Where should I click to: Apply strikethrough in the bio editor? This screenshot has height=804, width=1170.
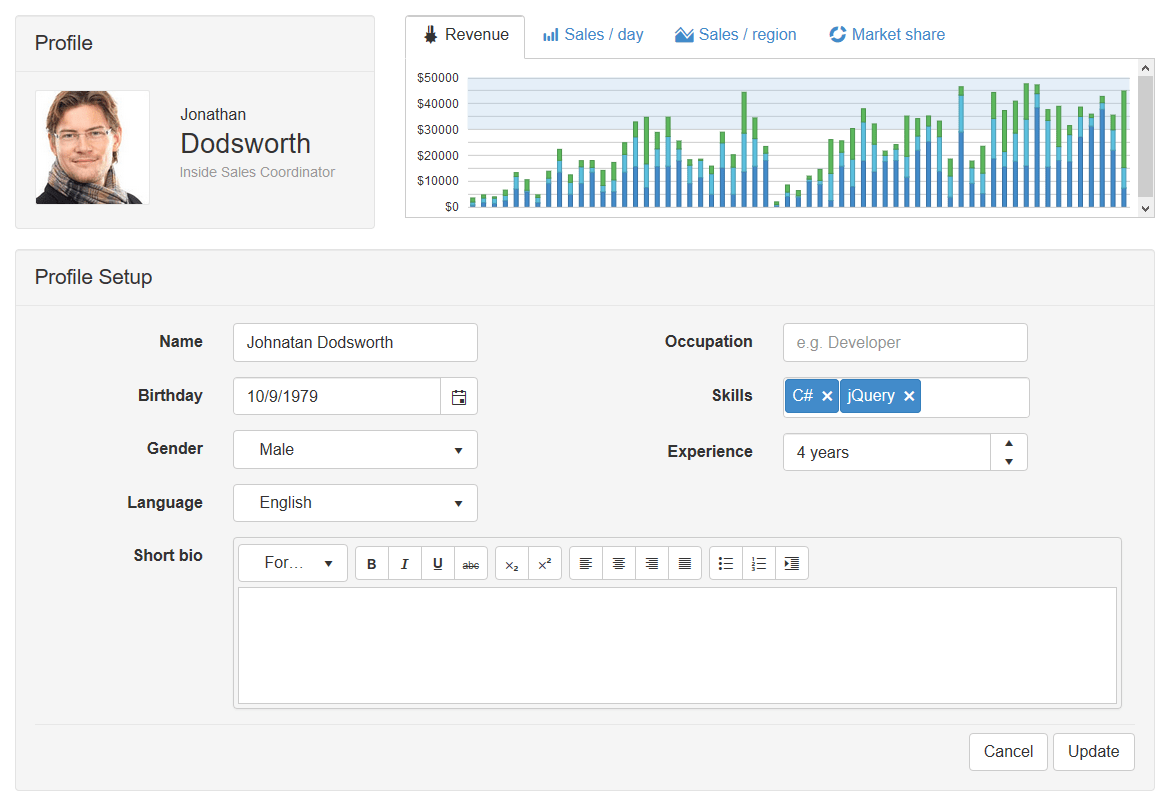(471, 564)
